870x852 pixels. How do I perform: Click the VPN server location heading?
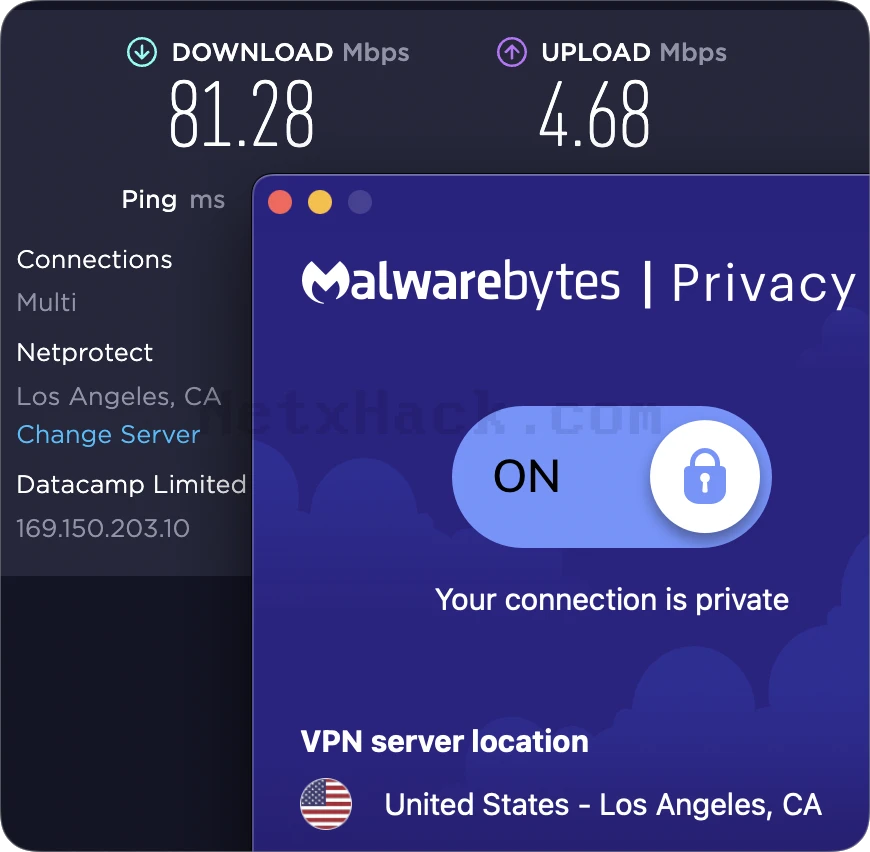pos(444,741)
